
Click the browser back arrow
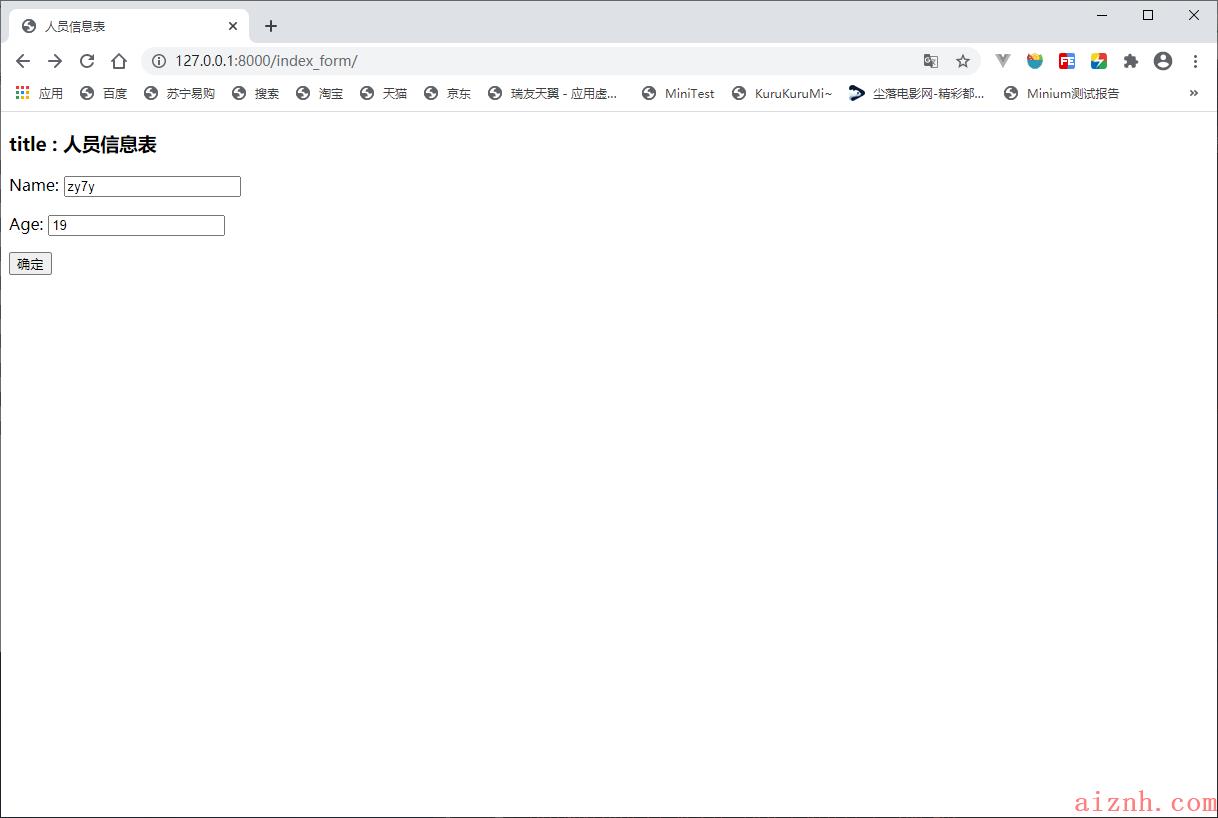coord(23,61)
